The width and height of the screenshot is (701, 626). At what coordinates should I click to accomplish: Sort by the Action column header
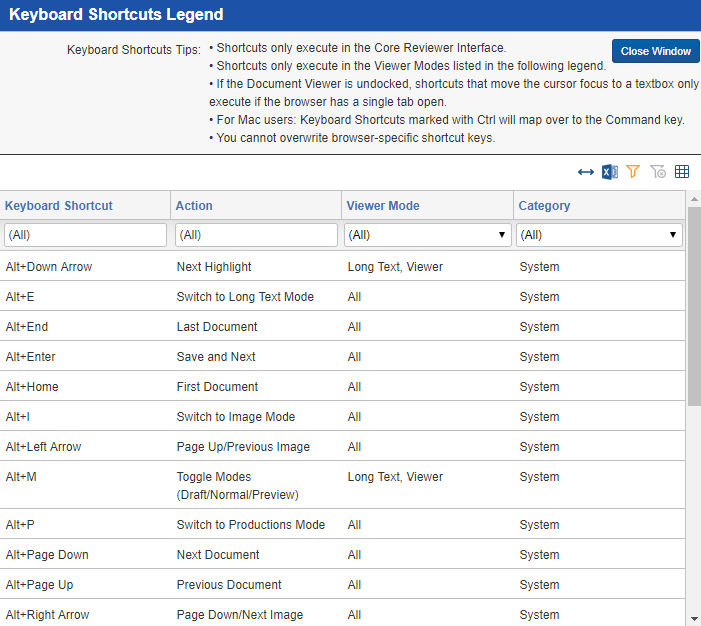coord(194,206)
